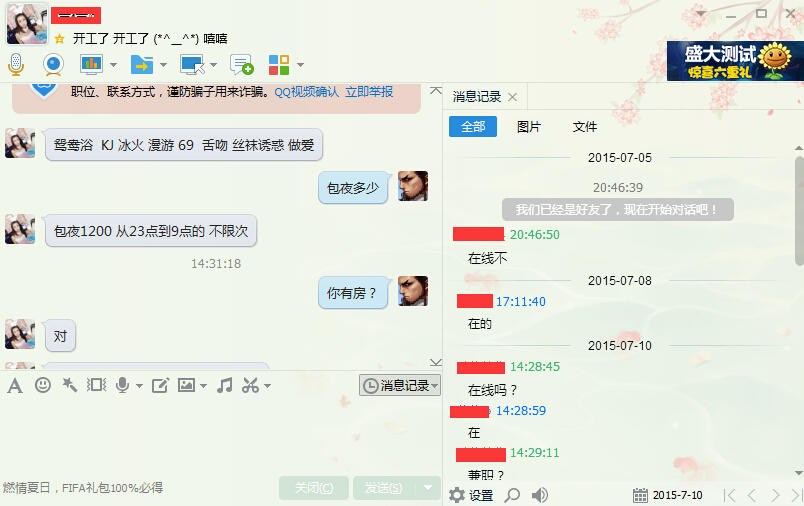Switch to the 图片 tab
Image resolution: width=804 pixels, height=506 pixels.
[x=529, y=127]
